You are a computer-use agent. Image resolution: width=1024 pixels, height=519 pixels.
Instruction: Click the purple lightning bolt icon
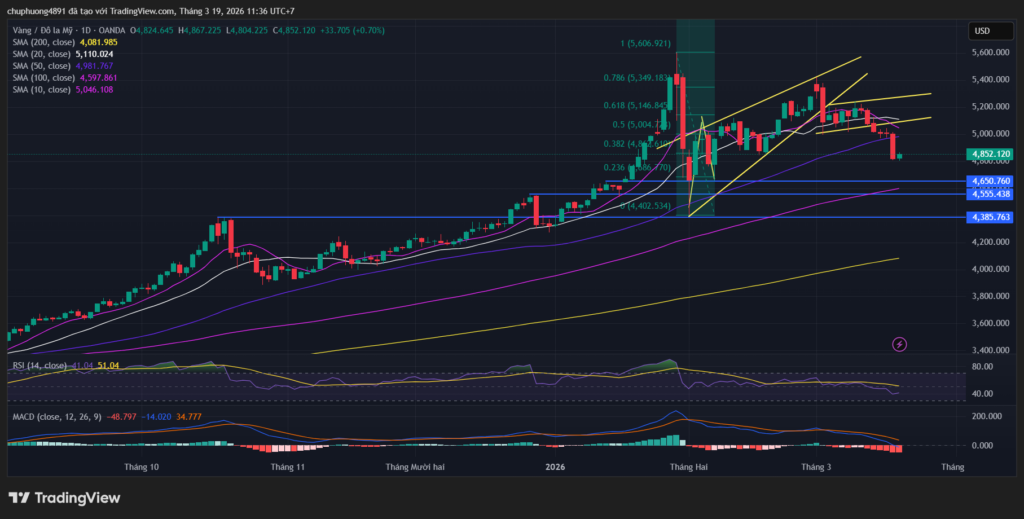(899, 344)
